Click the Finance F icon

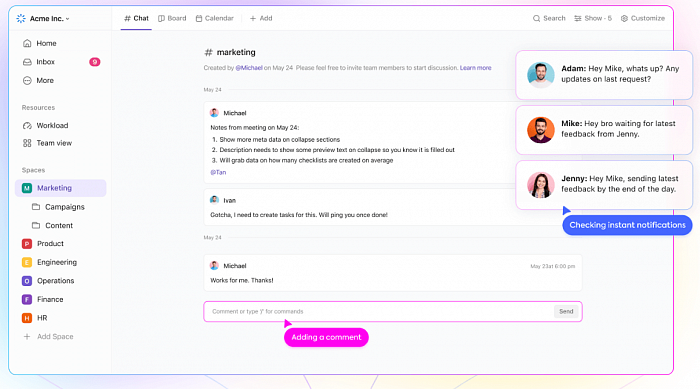27,299
